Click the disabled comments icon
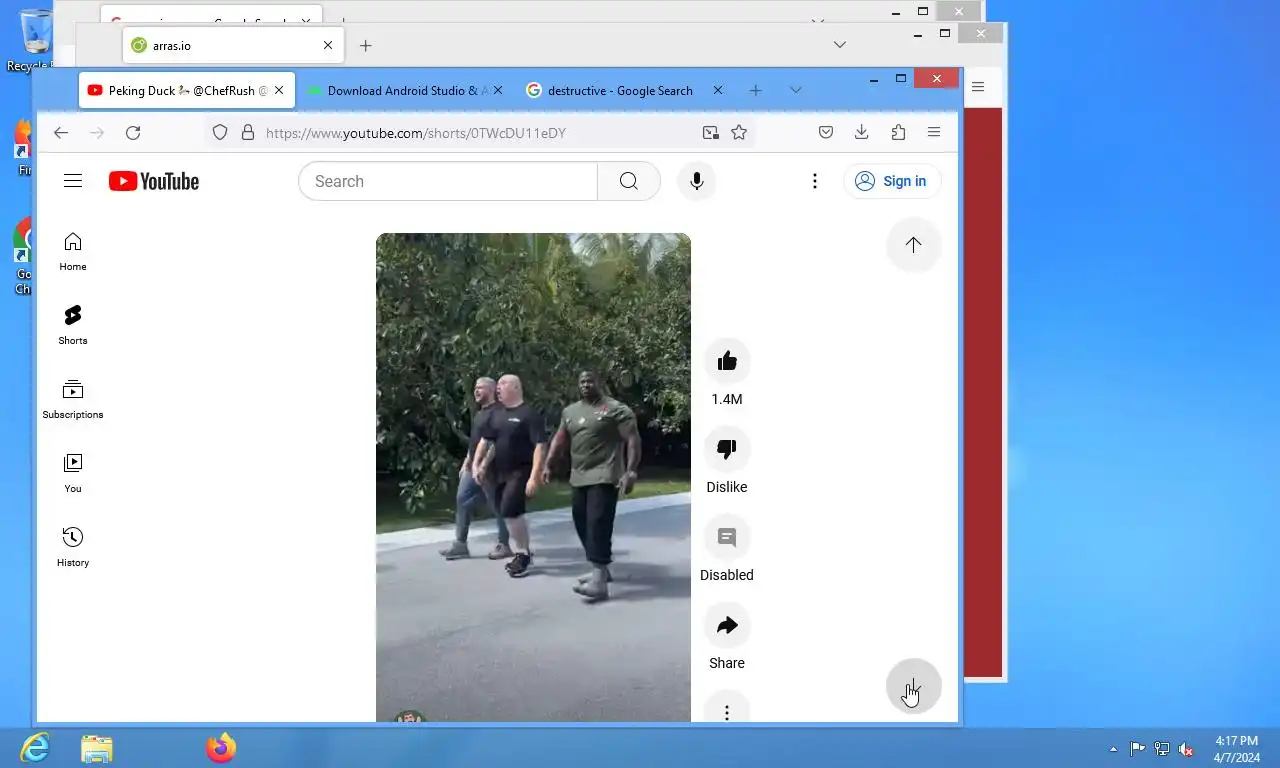1280x768 pixels. pyautogui.click(x=727, y=537)
